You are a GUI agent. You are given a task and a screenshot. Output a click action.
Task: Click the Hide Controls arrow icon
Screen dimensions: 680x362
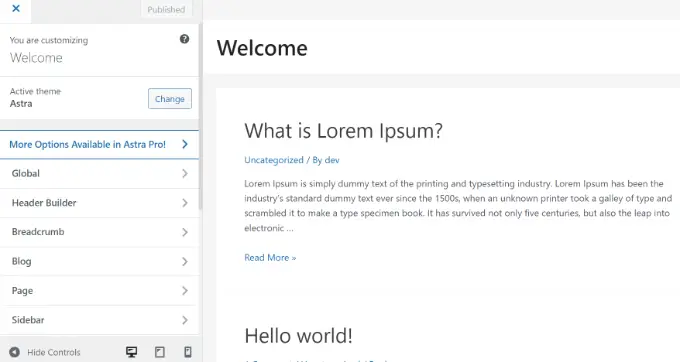tap(14, 352)
